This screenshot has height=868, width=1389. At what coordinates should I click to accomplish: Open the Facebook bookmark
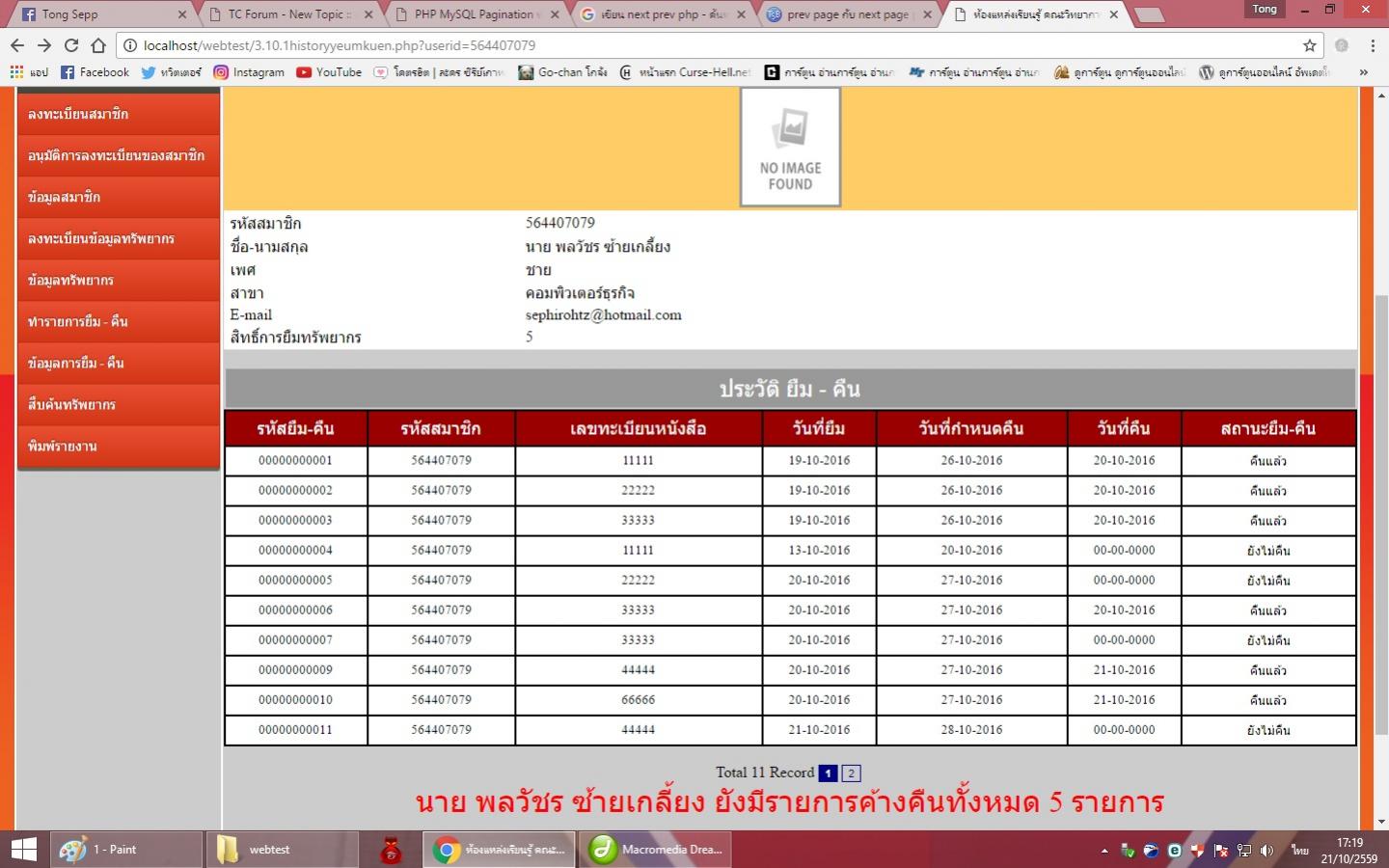coord(95,72)
